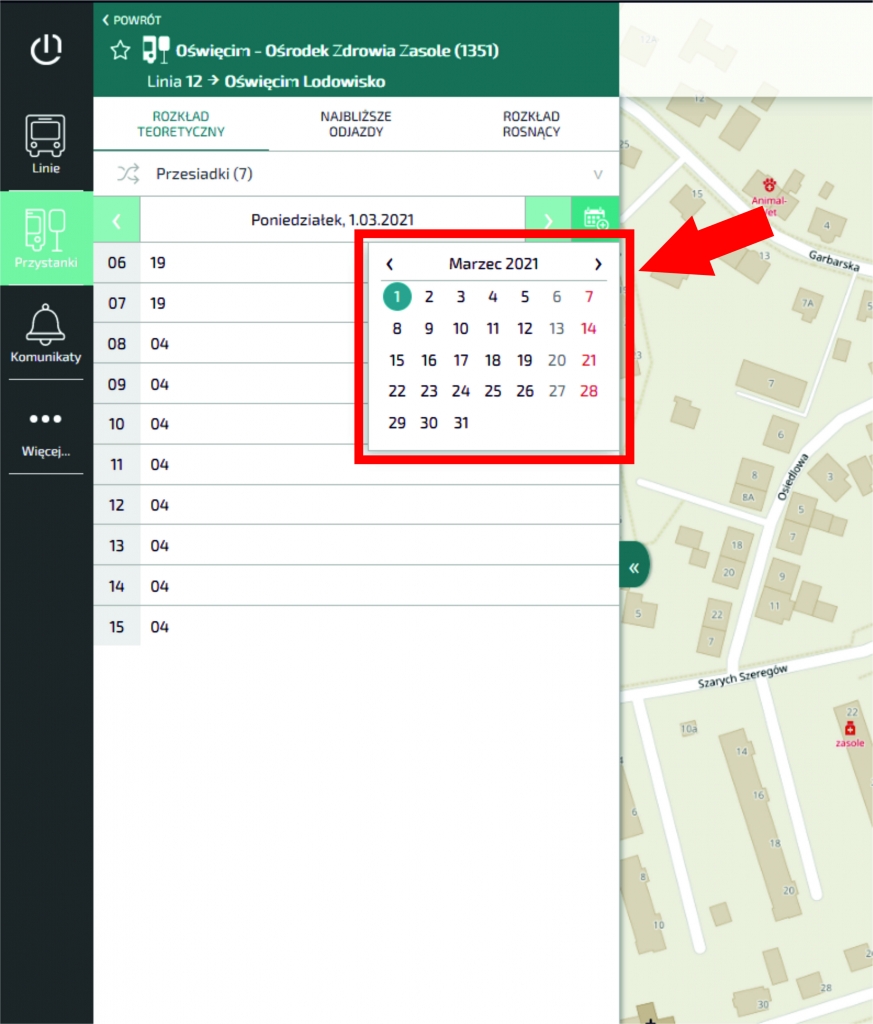
Task: Toggle the favorite star for this stop
Action: point(120,50)
